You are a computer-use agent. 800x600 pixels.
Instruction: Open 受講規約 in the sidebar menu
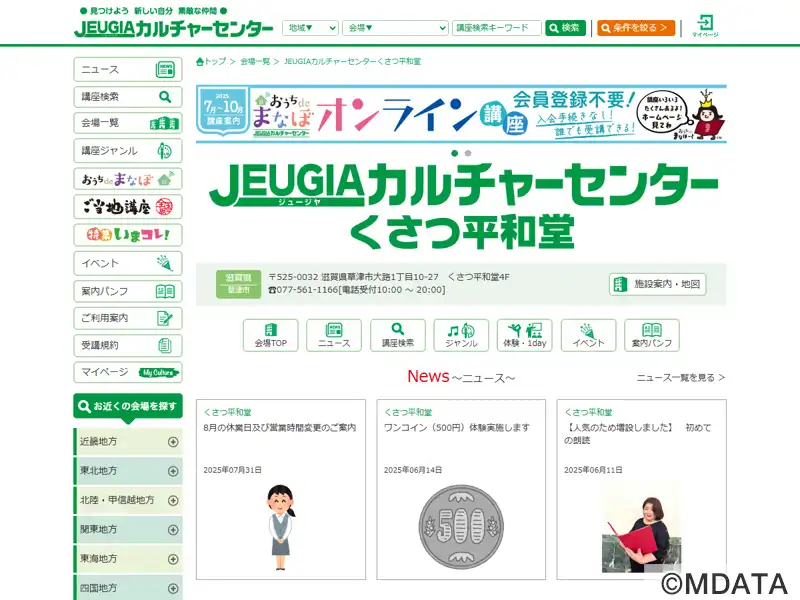tap(128, 345)
